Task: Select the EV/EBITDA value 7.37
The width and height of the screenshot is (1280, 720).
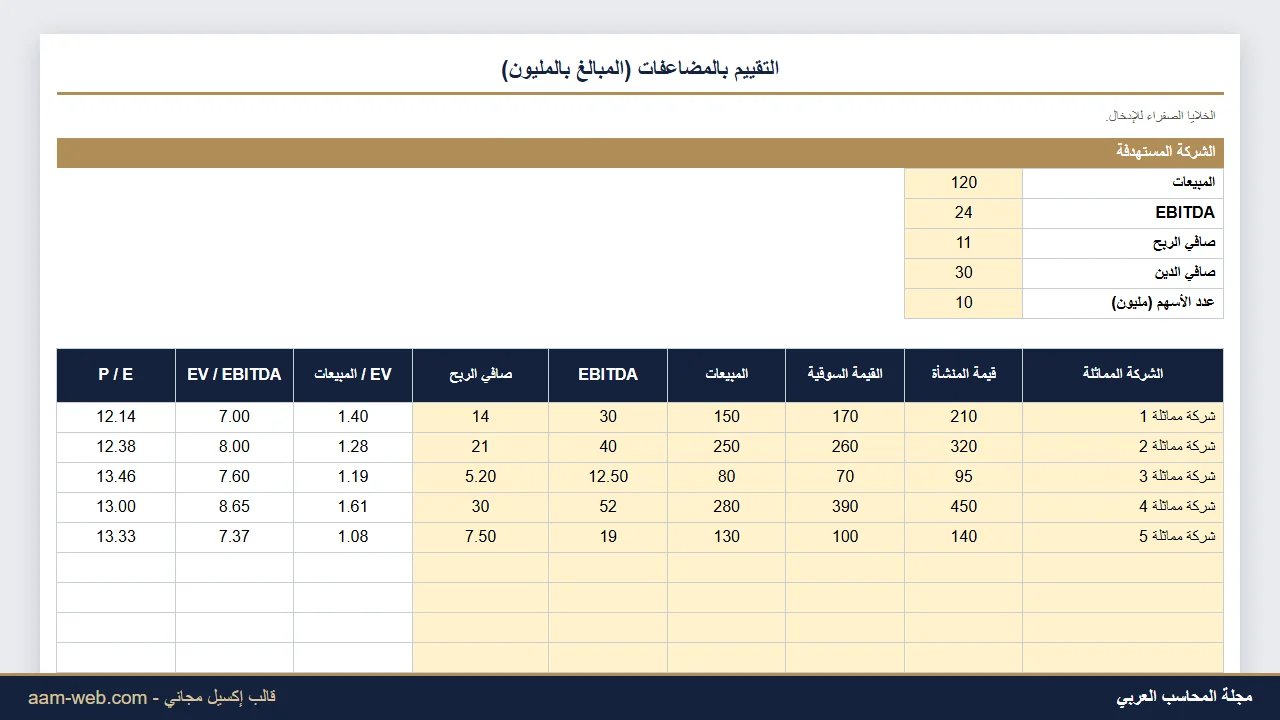Action: [234, 537]
